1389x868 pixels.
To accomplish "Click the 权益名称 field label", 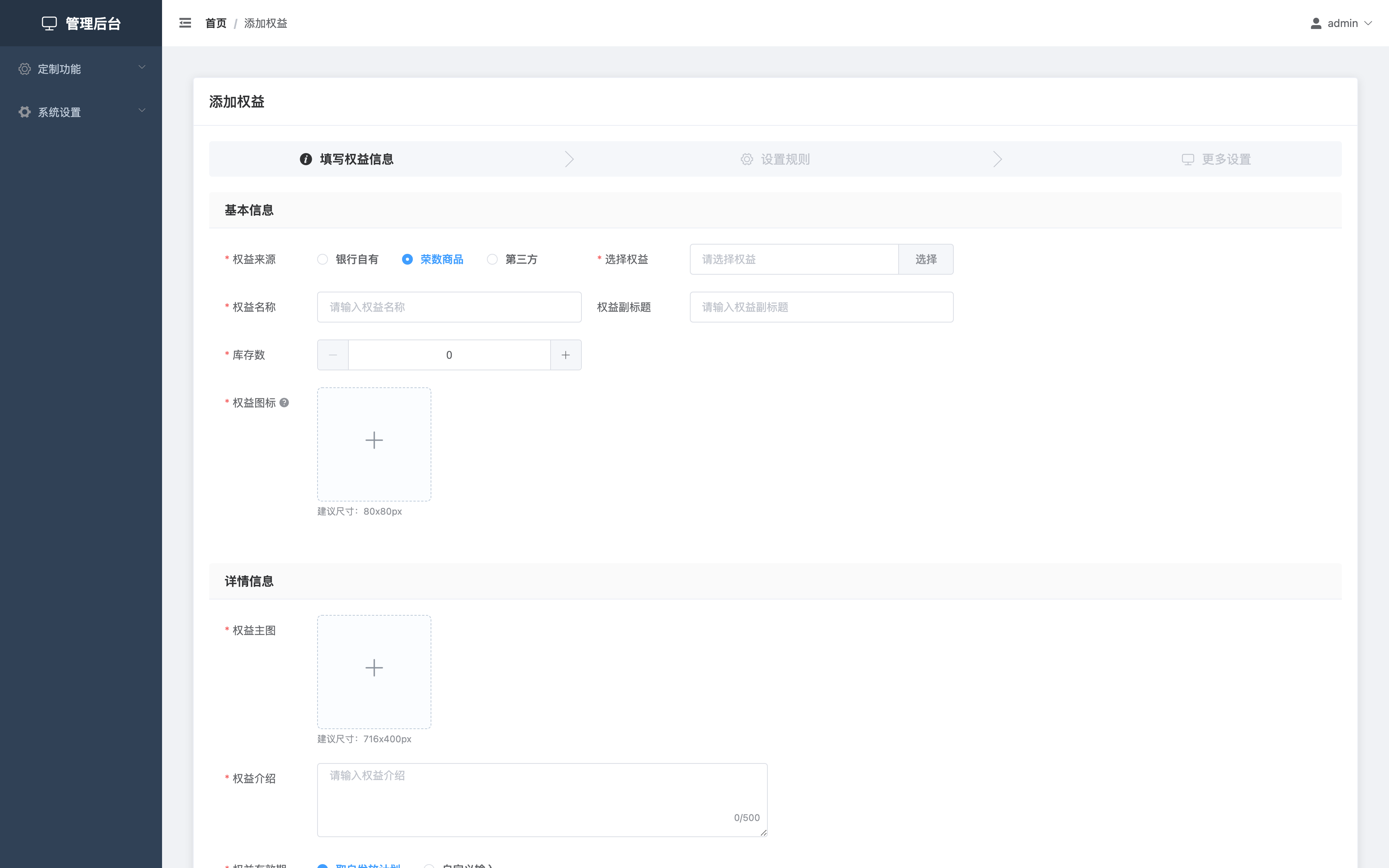I will click(x=254, y=307).
